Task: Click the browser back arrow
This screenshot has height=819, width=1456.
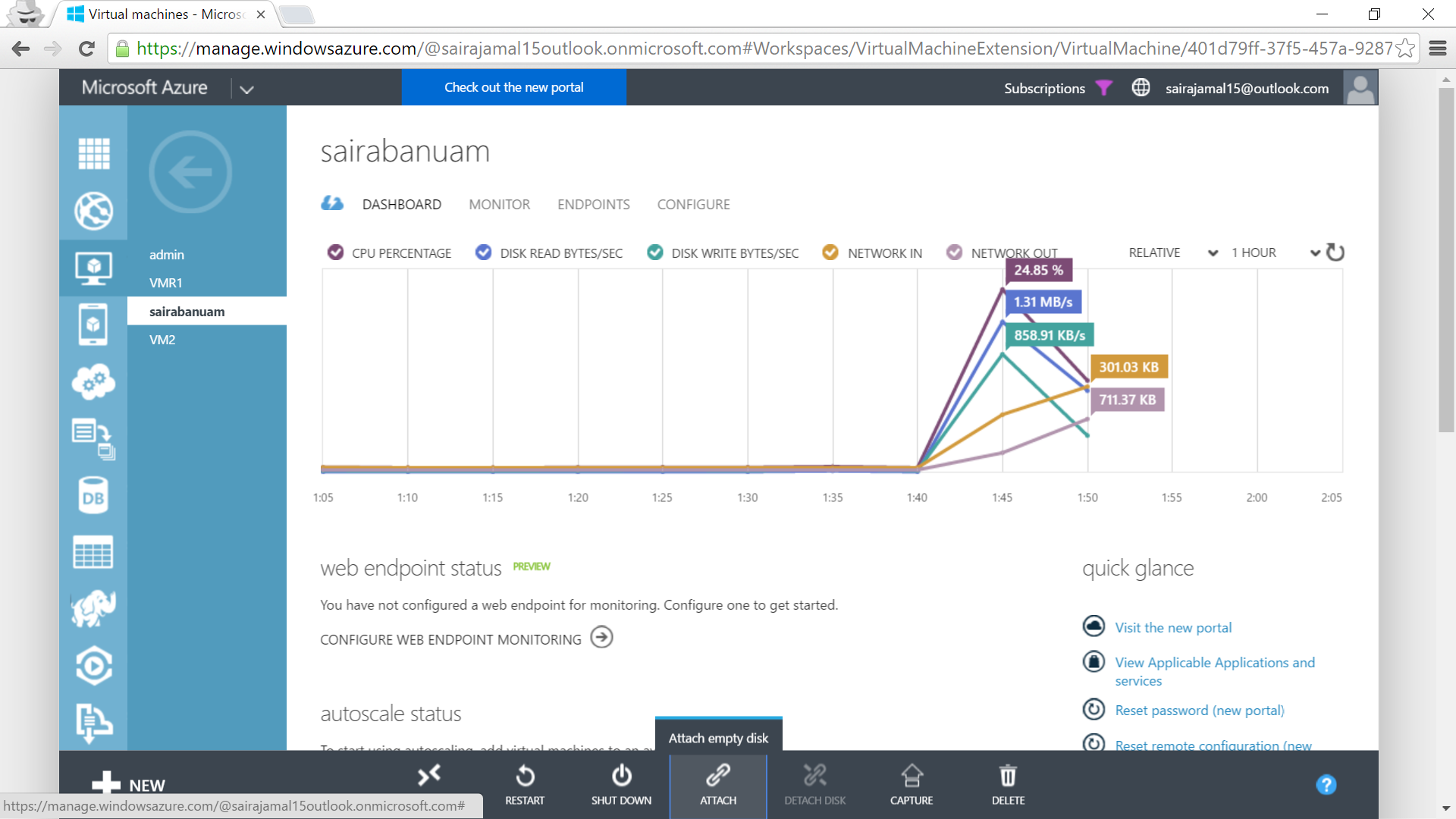Action: point(21,49)
